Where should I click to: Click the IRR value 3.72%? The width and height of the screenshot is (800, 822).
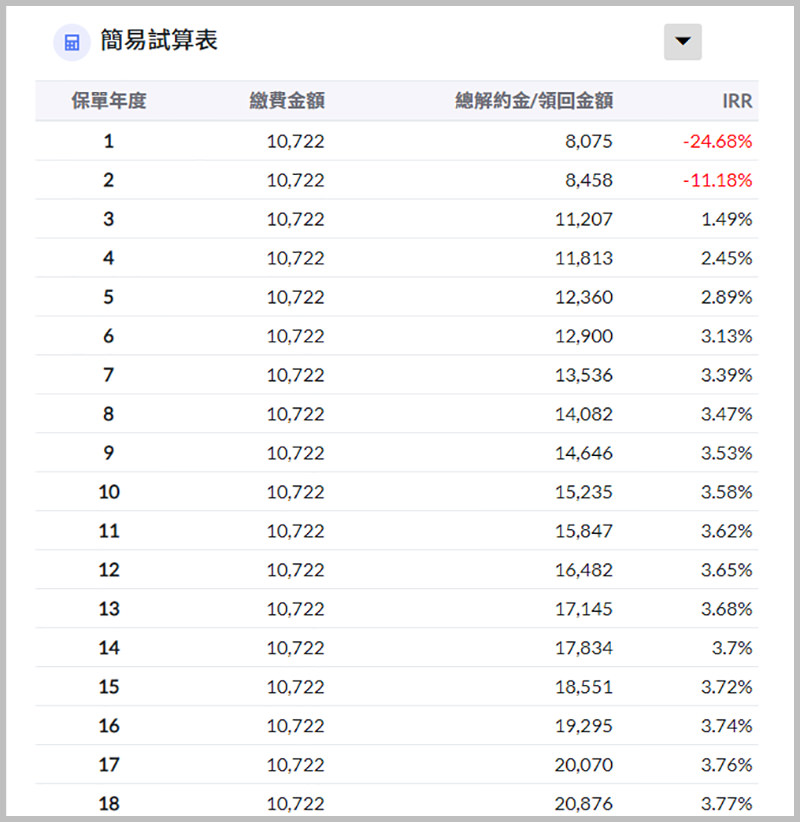coord(727,687)
